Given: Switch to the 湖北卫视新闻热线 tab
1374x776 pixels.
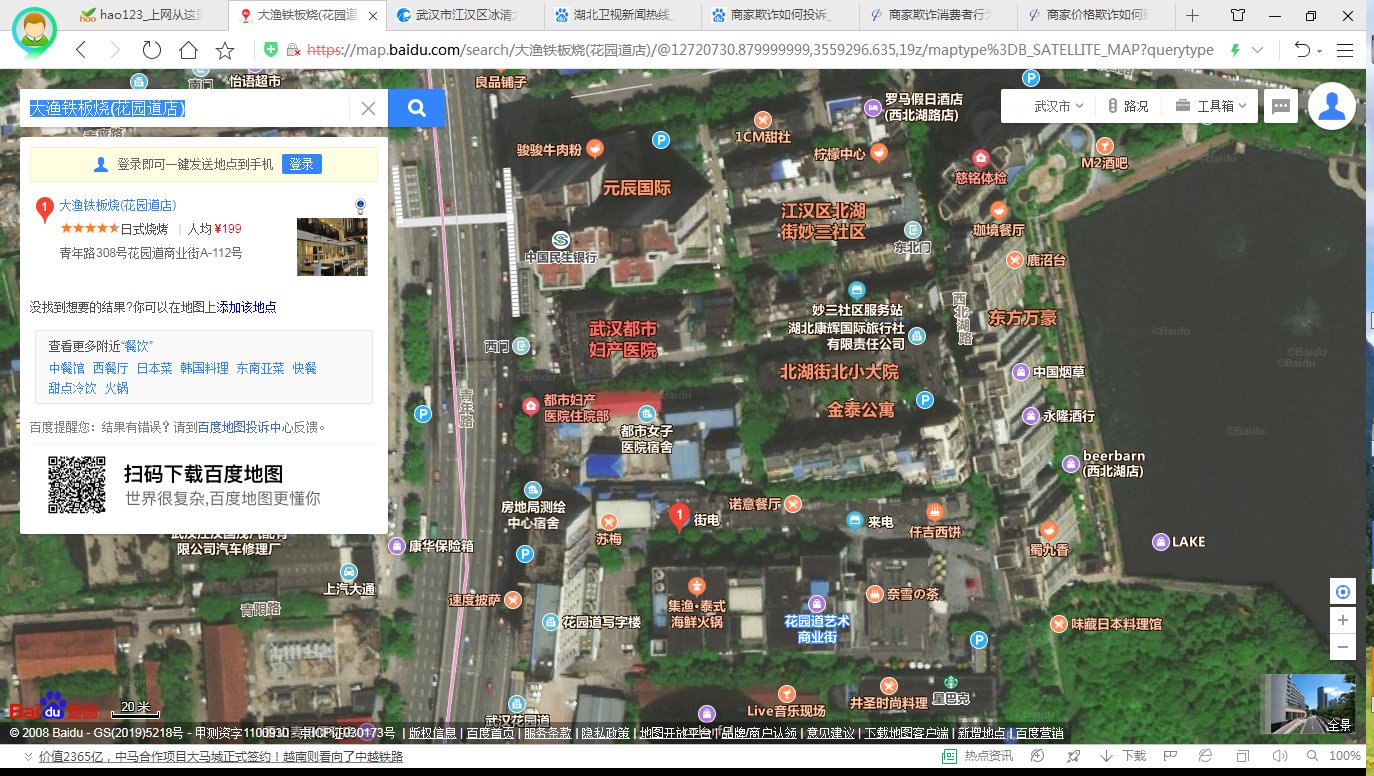Looking at the screenshot, I should [x=616, y=16].
